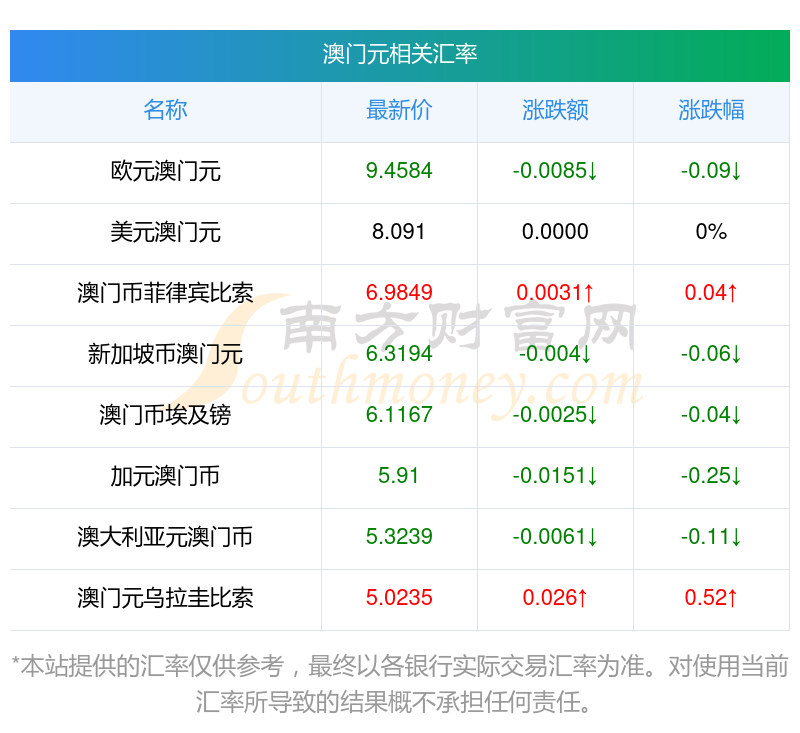The height and width of the screenshot is (733, 800).
Task: Click the 澳门币菲律宾比索 row name
Action: click(x=165, y=293)
